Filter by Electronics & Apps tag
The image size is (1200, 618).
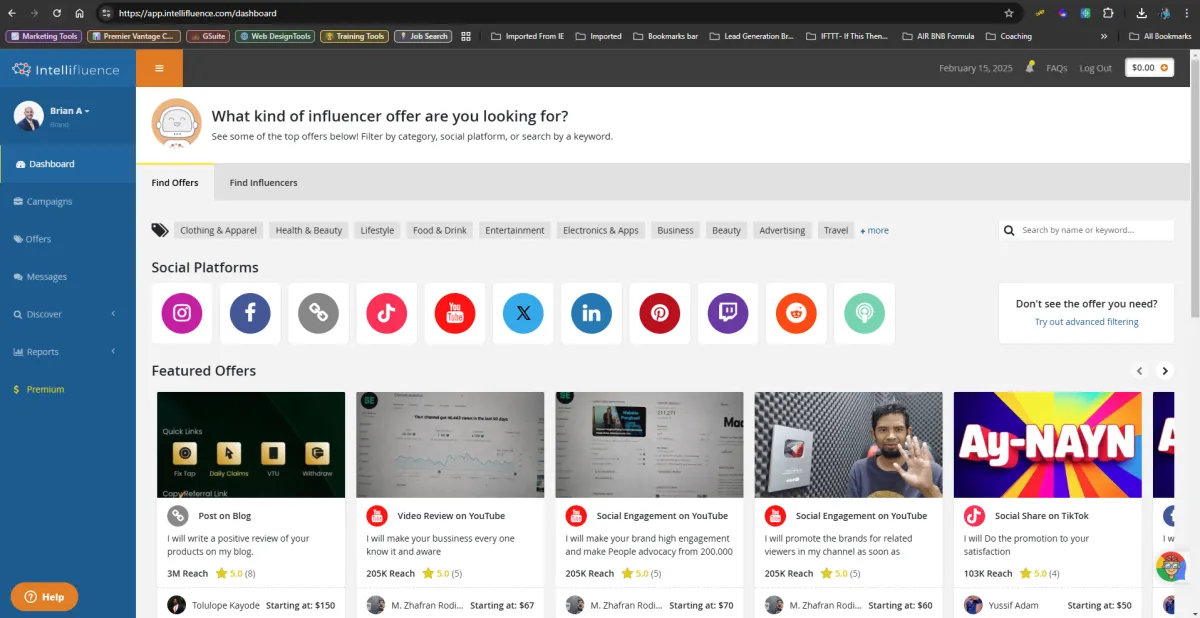coord(600,230)
